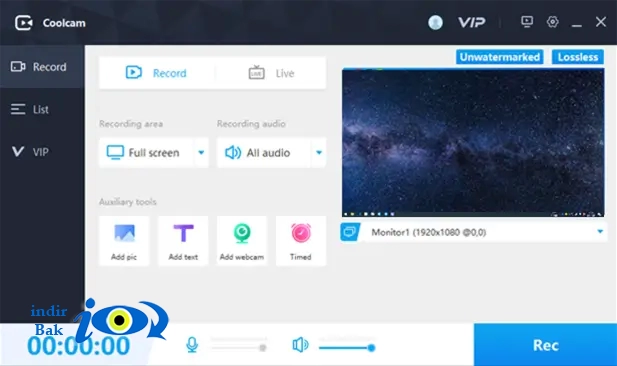Screen dimensions: 617x366
Task: Open the VIP sidebar item
Action: [x=42, y=152]
